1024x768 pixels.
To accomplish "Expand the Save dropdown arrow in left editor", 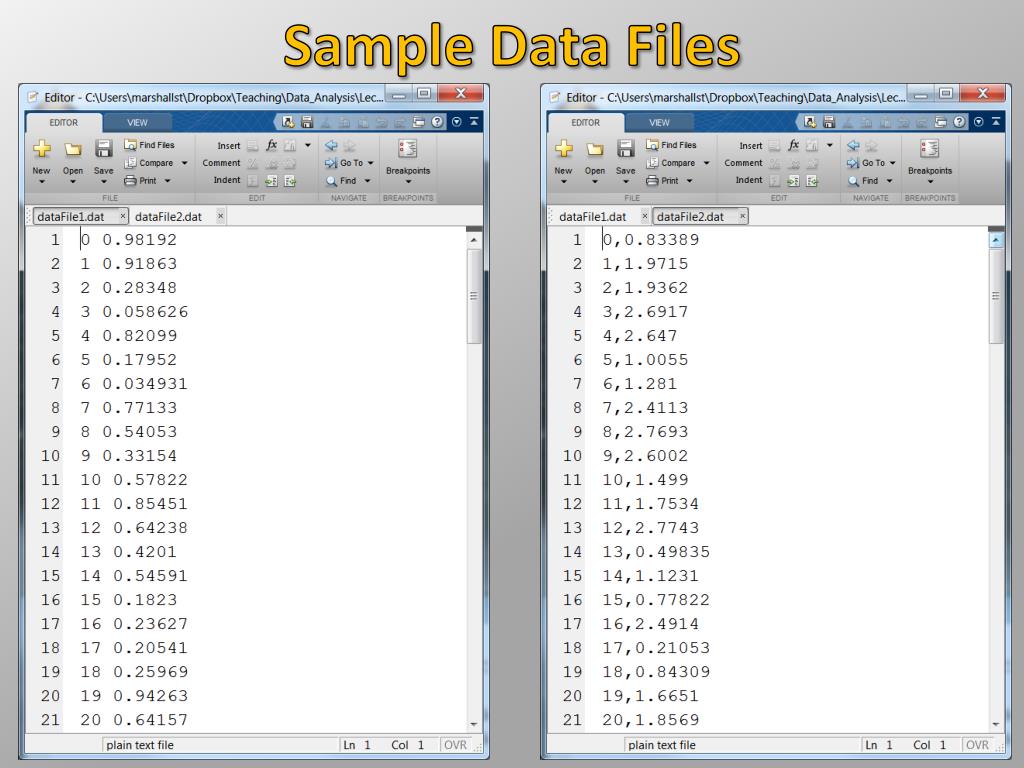I will [103, 182].
